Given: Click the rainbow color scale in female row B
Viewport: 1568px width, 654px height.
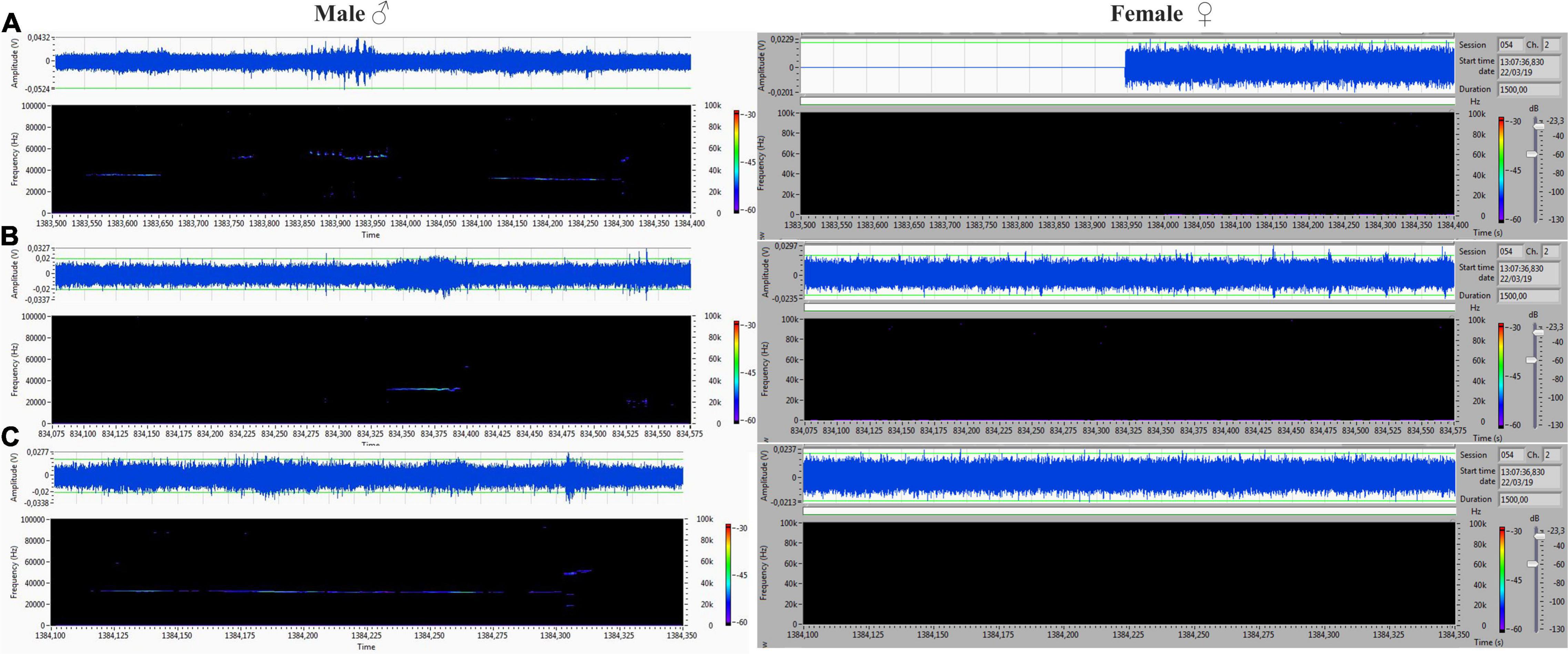Looking at the screenshot, I should click(1501, 375).
